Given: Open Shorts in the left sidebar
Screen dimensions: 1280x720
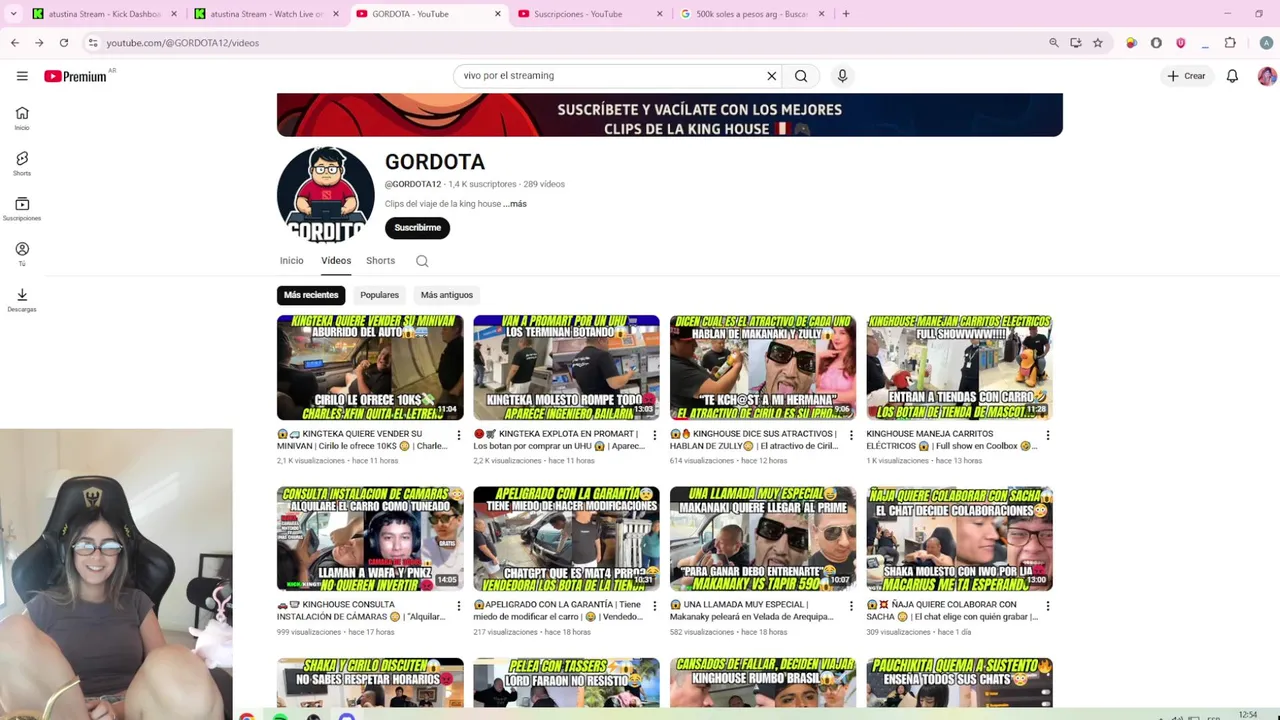Looking at the screenshot, I should [x=22, y=163].
